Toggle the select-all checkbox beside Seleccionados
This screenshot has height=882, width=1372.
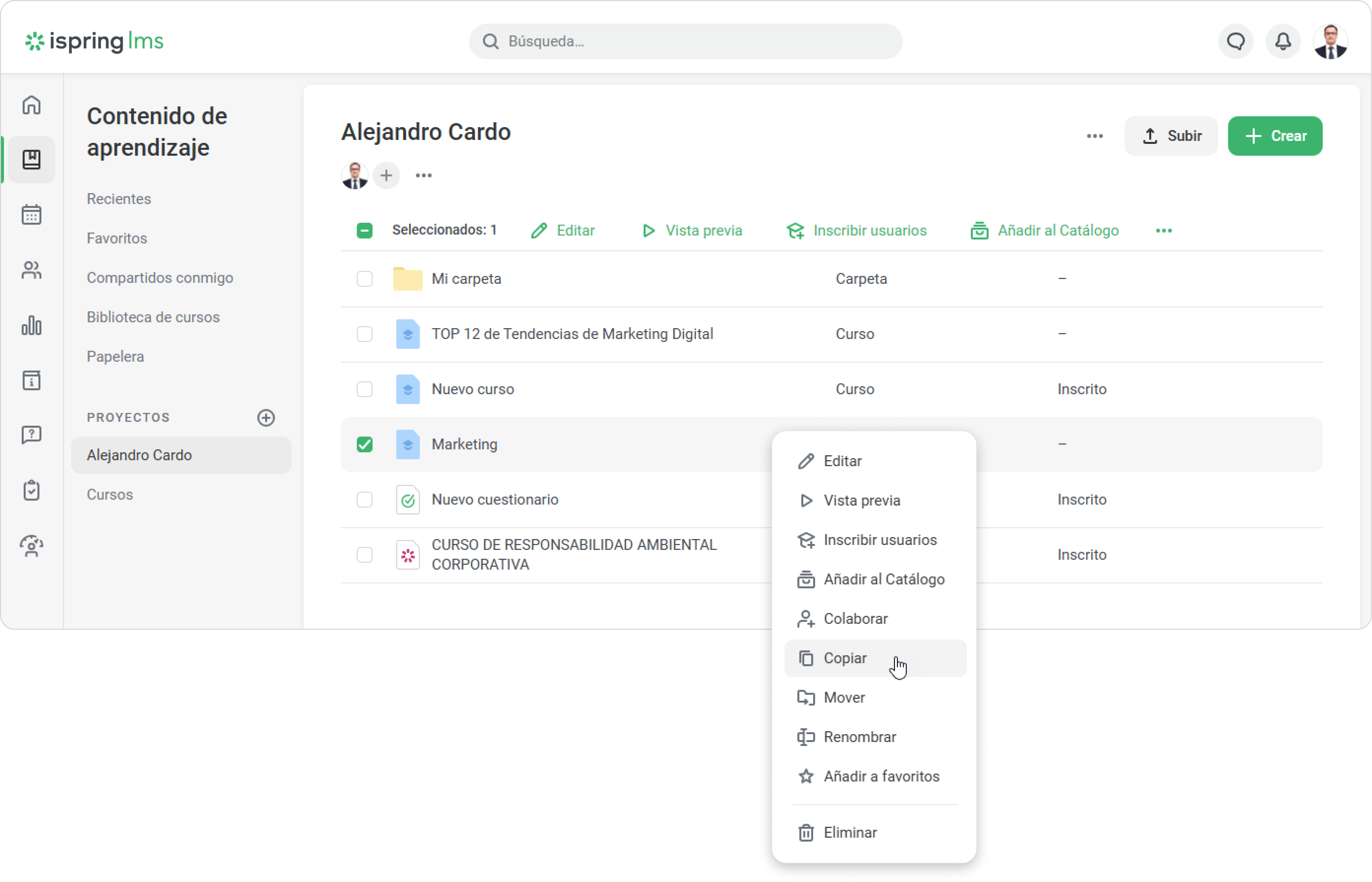point(364,230)
